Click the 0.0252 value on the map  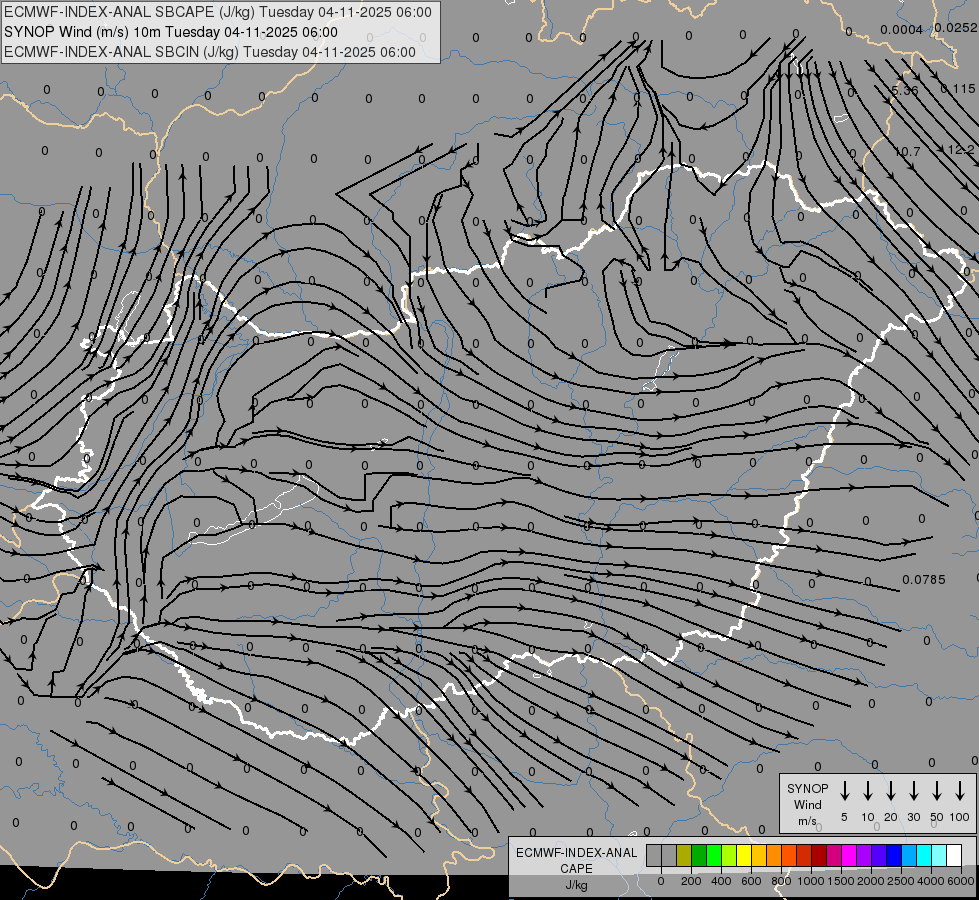(x=955, y=27)
